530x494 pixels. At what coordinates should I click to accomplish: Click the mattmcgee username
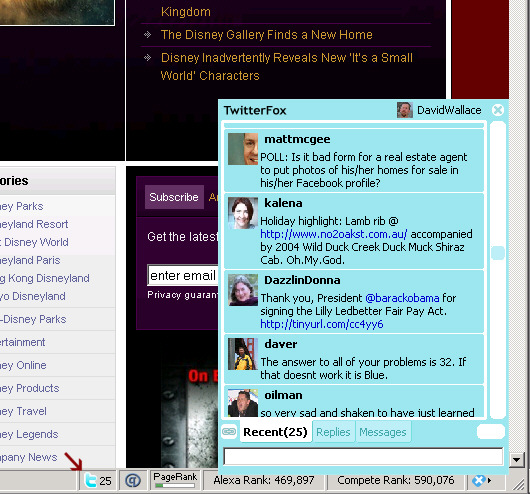297,139
